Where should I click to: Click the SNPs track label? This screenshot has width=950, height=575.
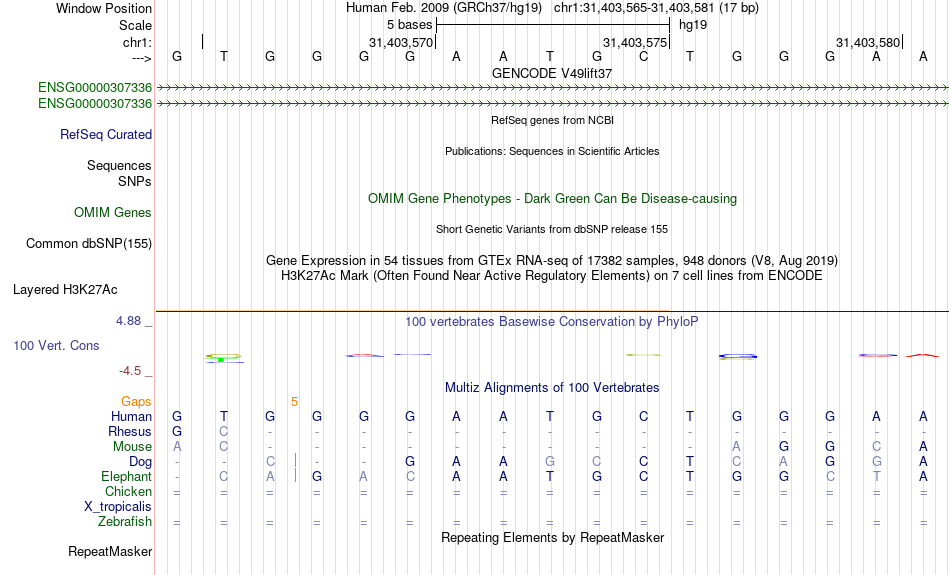pyautogui.click(x=135, y=181)
